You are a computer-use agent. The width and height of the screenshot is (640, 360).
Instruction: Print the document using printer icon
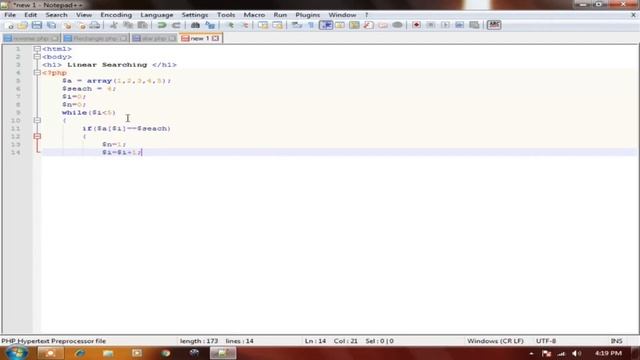click(x=95, y=25)
